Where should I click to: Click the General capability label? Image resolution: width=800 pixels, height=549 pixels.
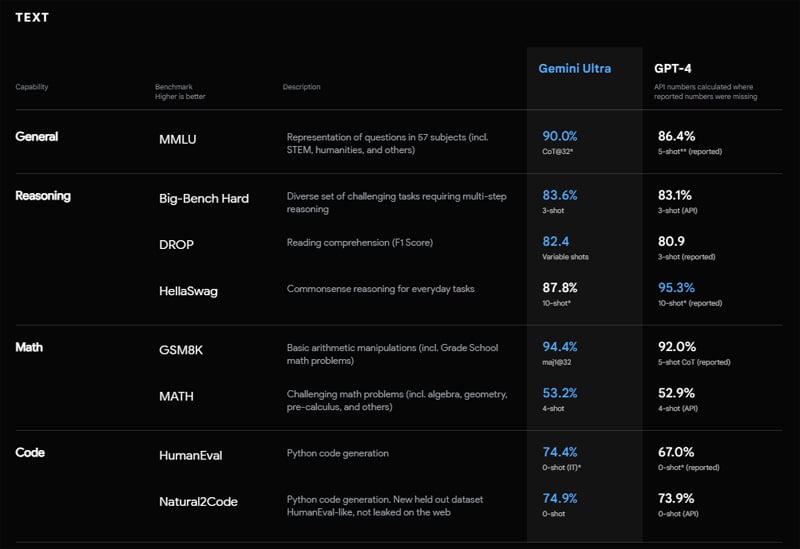coord(37,136)
